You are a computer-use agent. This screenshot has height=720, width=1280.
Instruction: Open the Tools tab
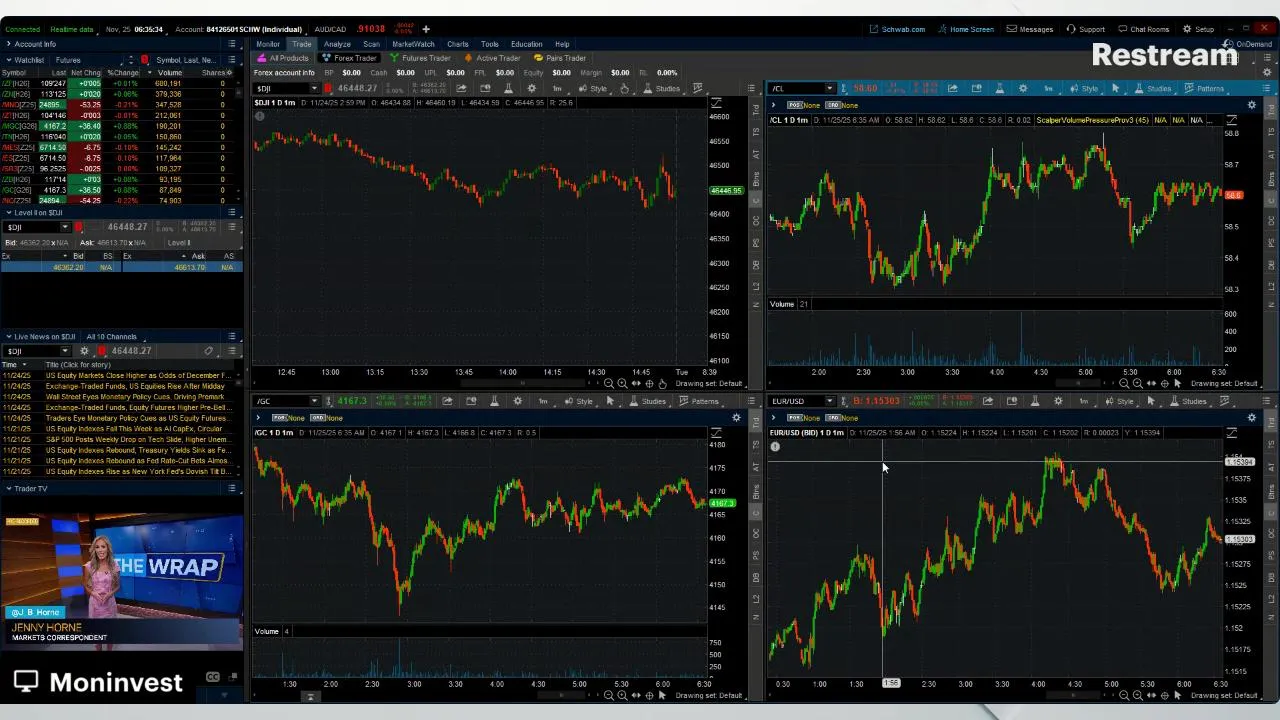click(489, 44)
